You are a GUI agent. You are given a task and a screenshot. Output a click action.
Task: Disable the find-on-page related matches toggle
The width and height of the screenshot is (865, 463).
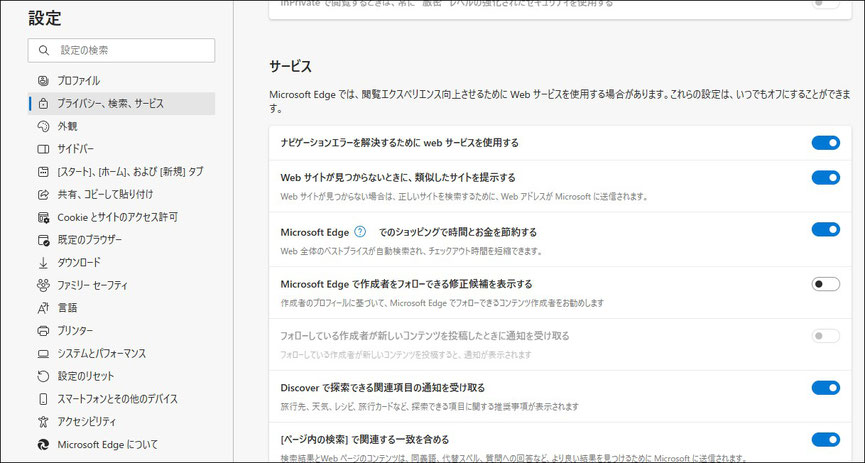pyautogui.click(x=825, y=439)
